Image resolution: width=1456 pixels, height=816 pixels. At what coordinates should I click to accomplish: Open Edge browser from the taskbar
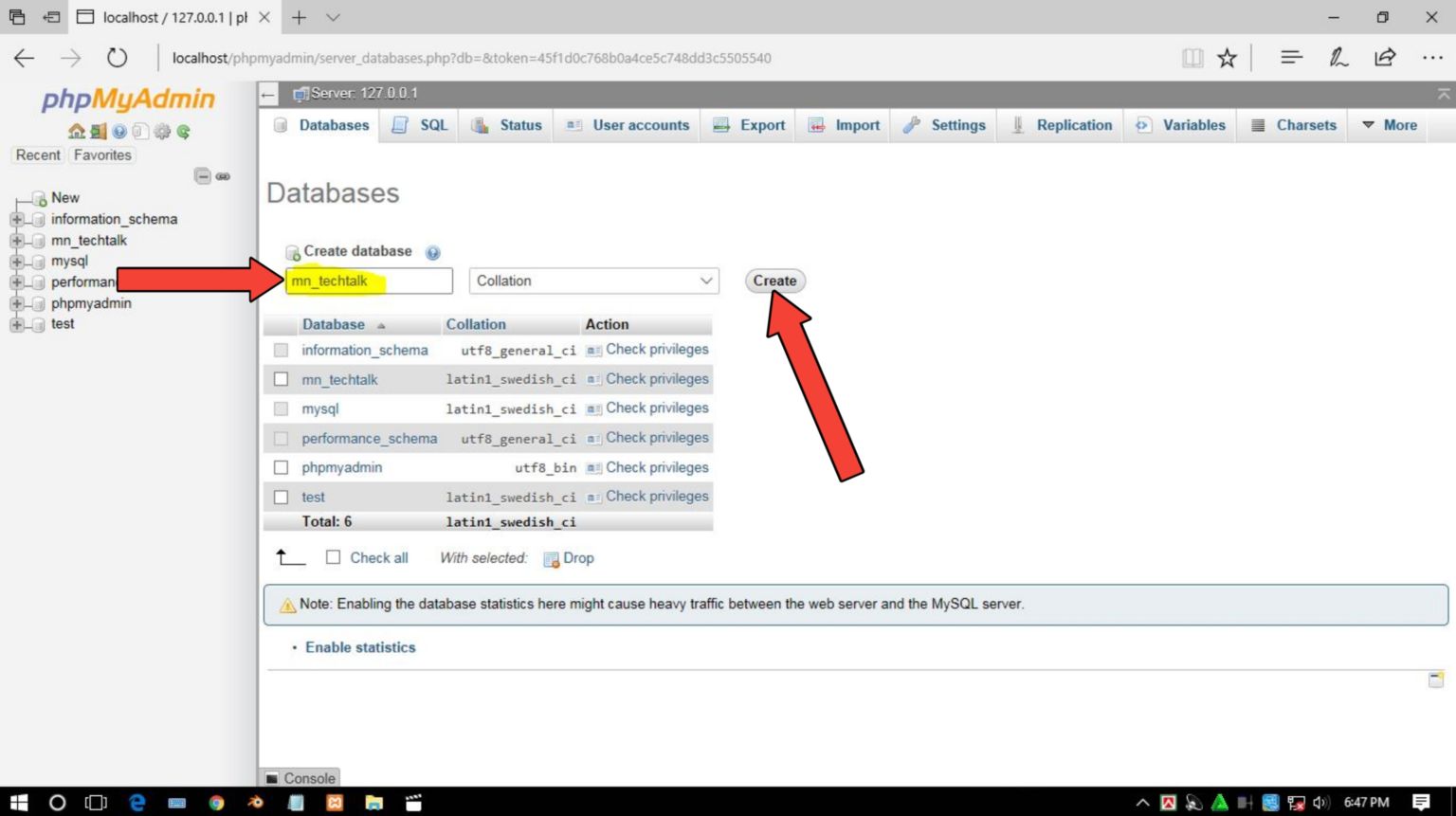point(136,803)
